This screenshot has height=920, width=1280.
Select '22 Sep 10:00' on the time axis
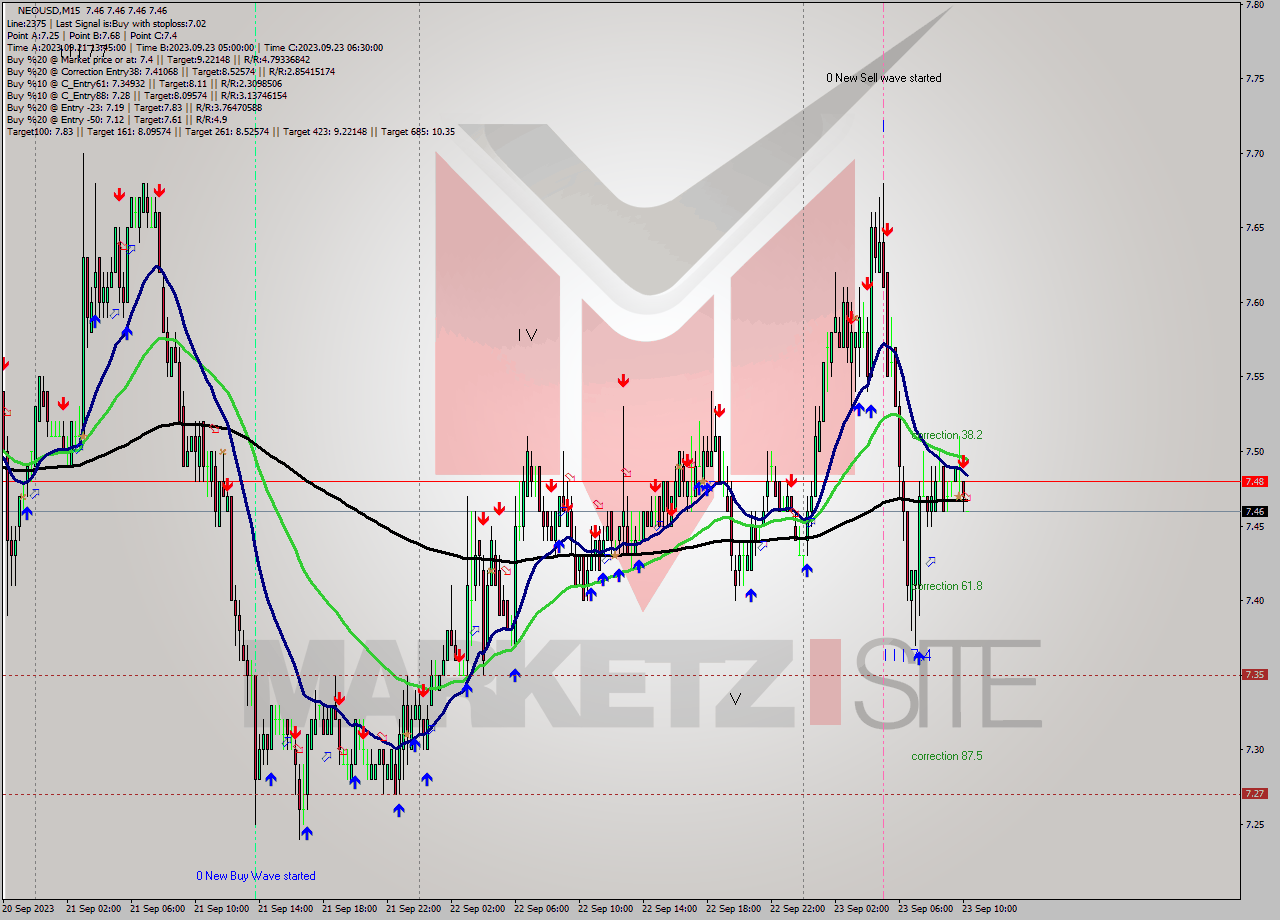click(x=605, y=909)
